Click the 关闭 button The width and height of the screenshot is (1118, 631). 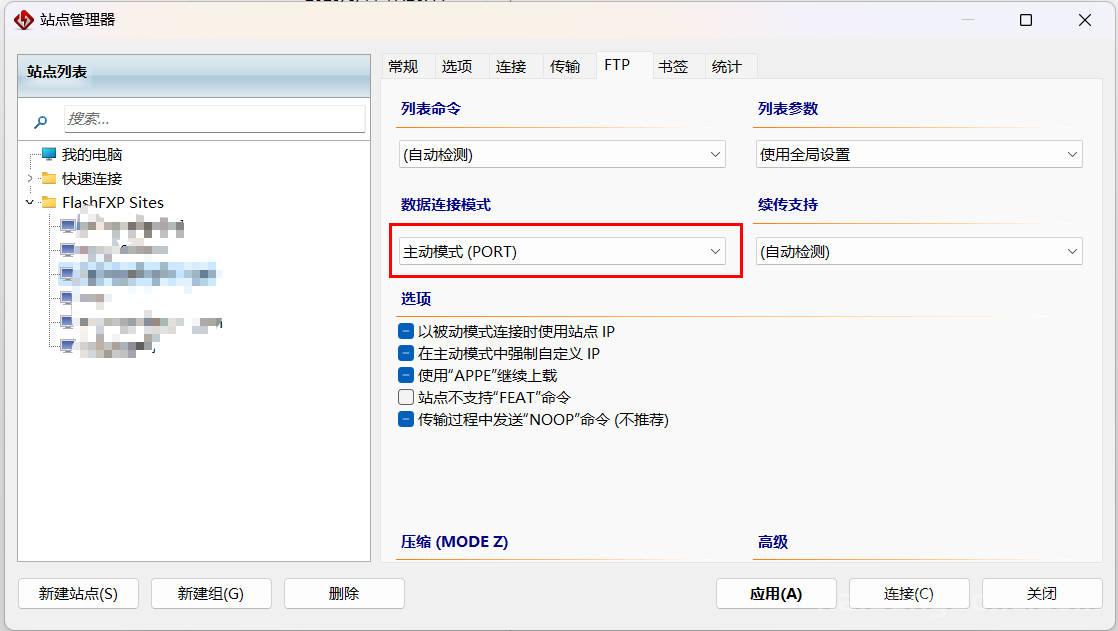click(x=1042, y=593)
